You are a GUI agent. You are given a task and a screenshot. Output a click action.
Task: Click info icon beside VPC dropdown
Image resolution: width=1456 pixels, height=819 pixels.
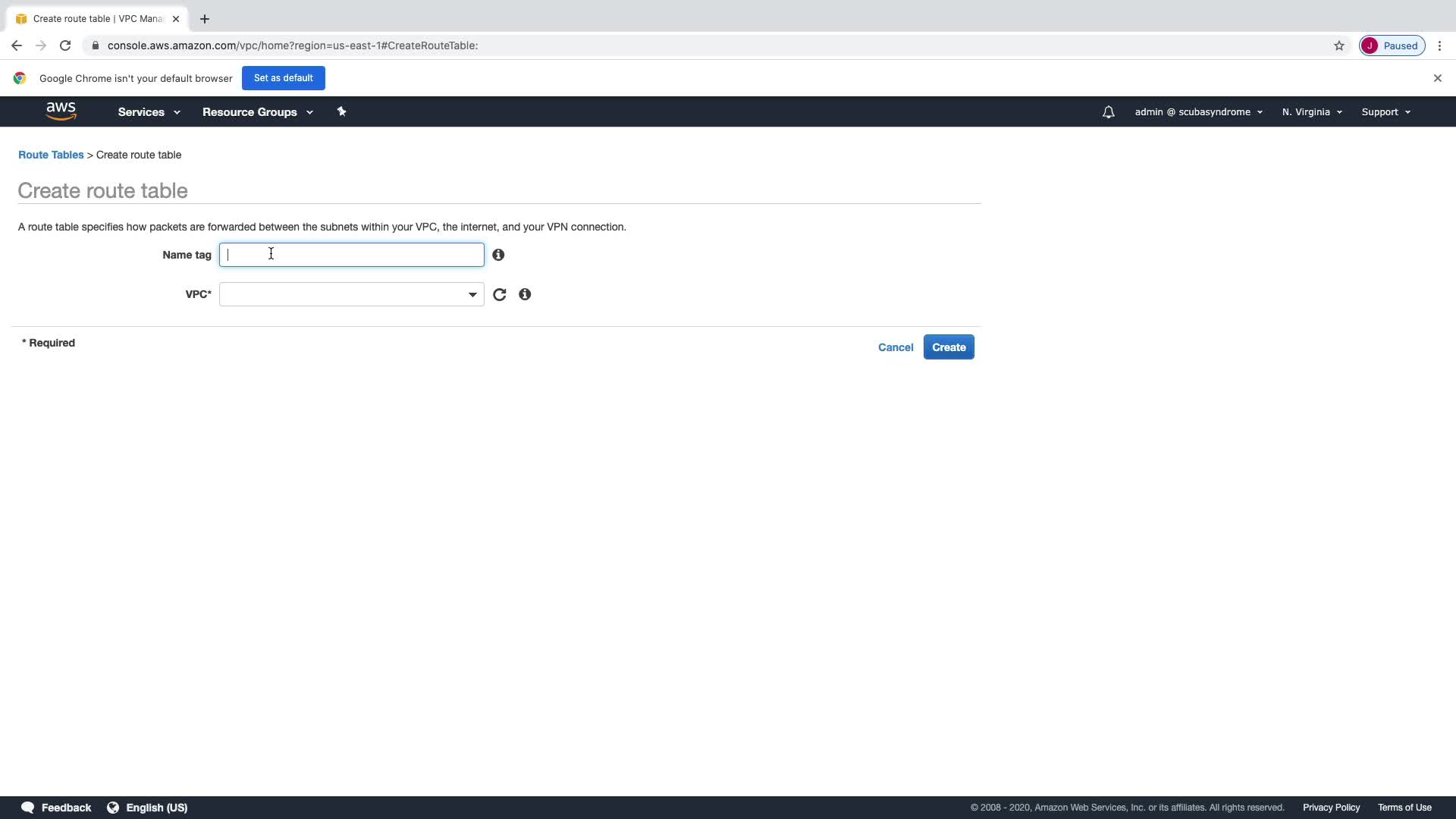point(525,294)
